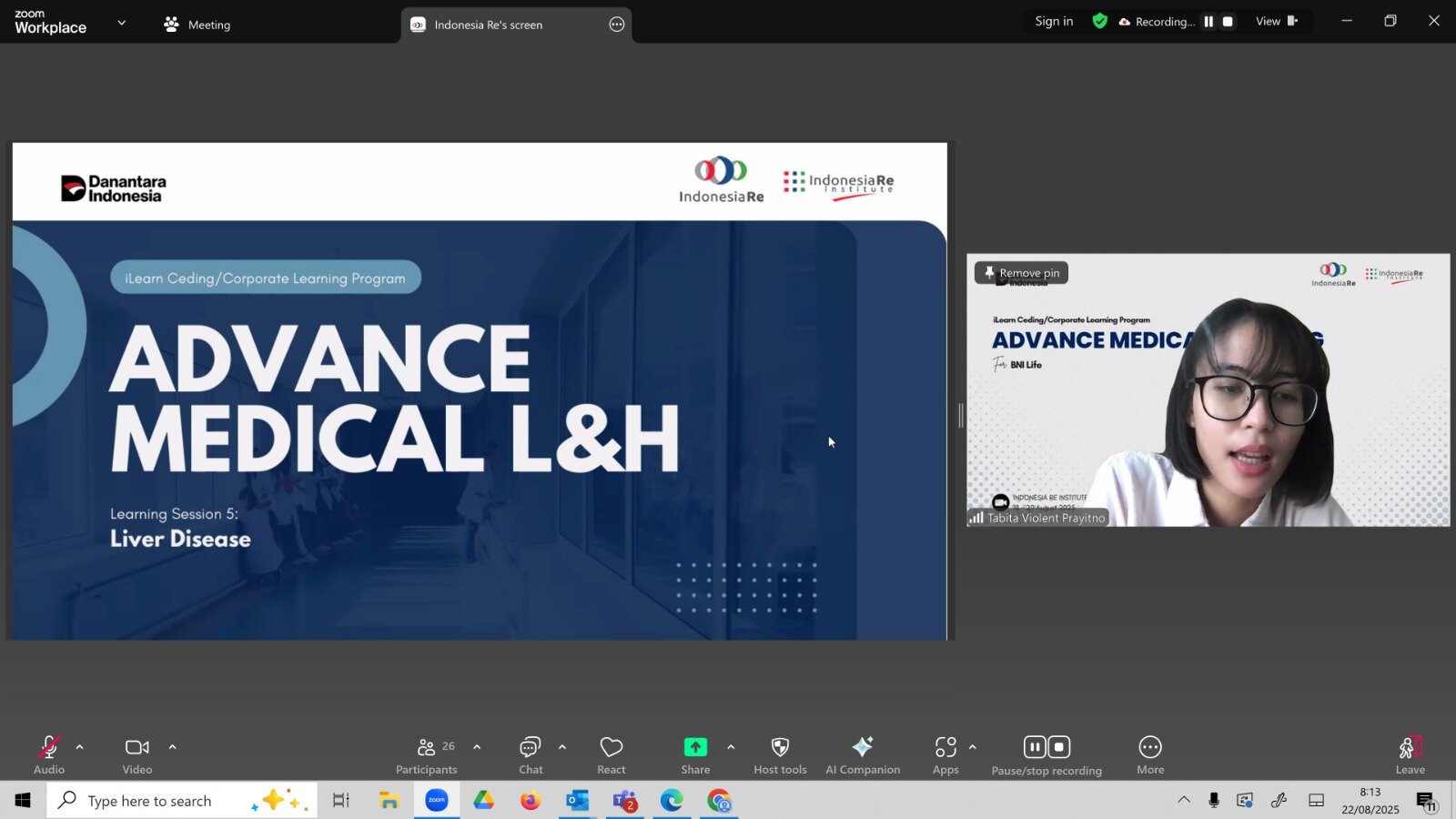The height and width of the screenshot is (819, 1456).
Task: Open Host tools shield icon
Action: (780, 755)
